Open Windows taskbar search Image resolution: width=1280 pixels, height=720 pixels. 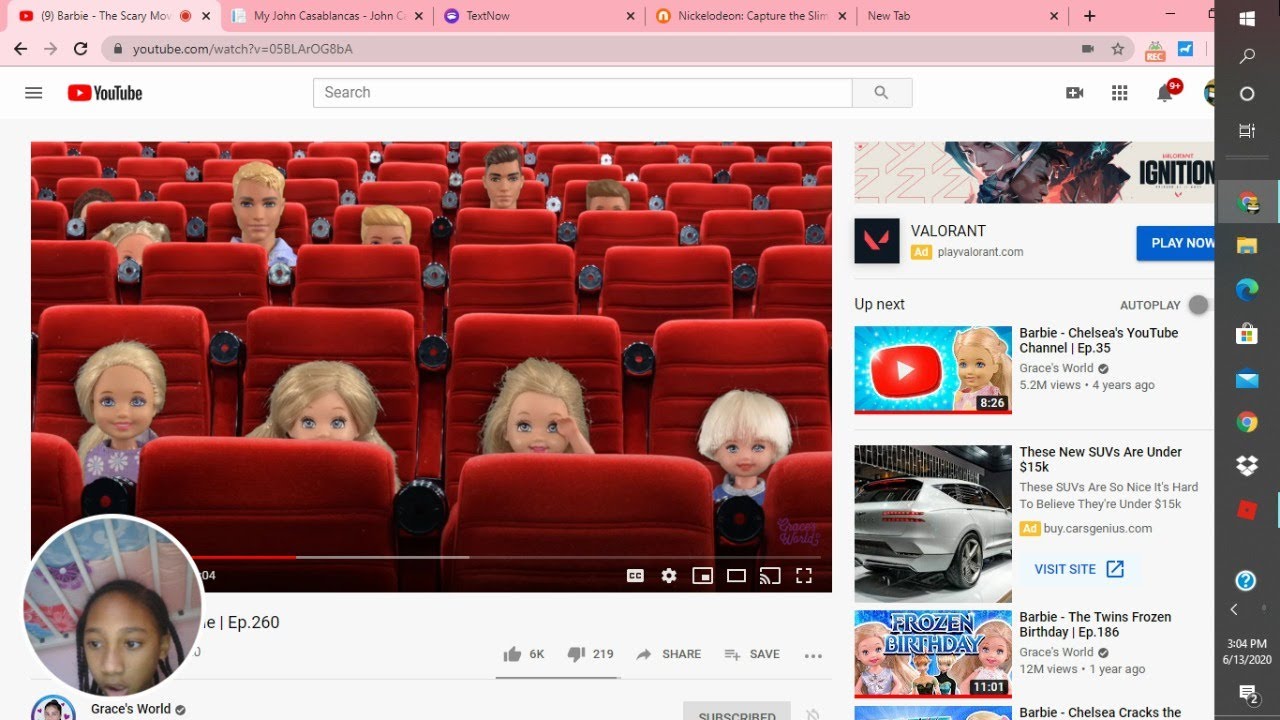(x=1247, y=56)
